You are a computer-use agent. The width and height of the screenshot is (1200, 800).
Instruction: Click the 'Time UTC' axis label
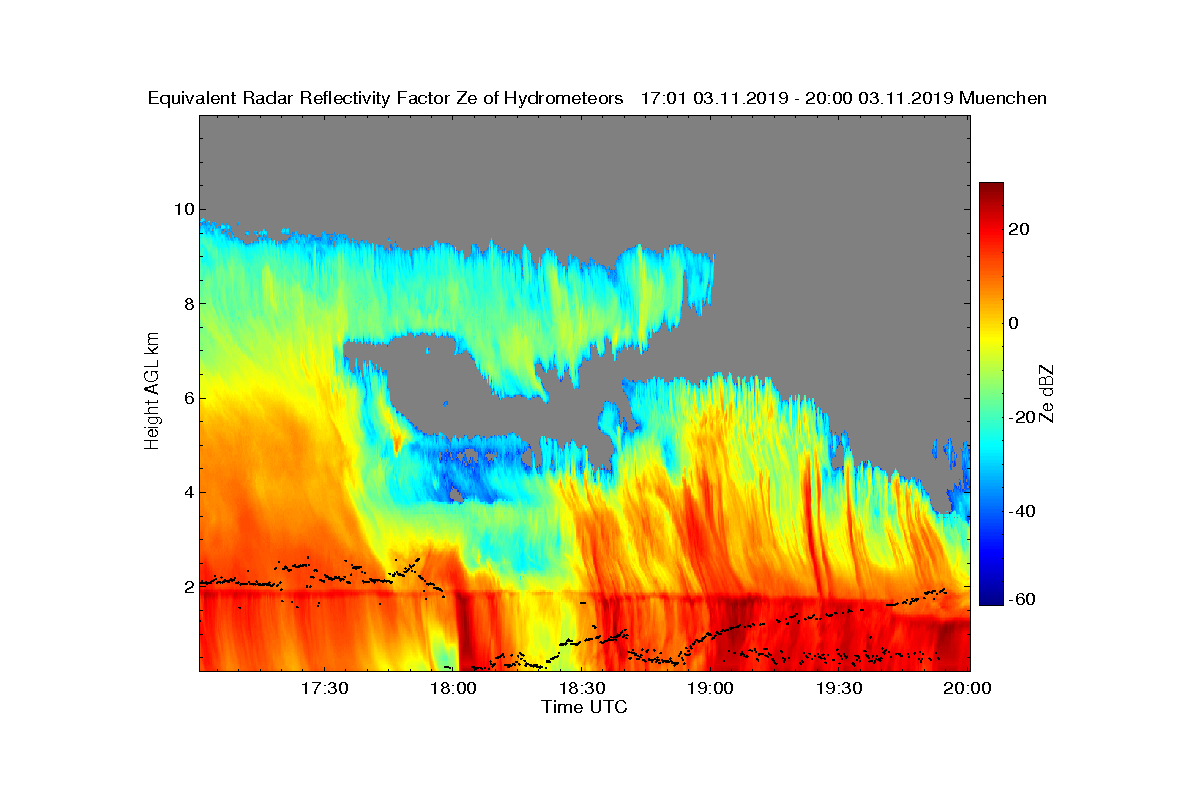pyautogui.click(x=584, y=707)
